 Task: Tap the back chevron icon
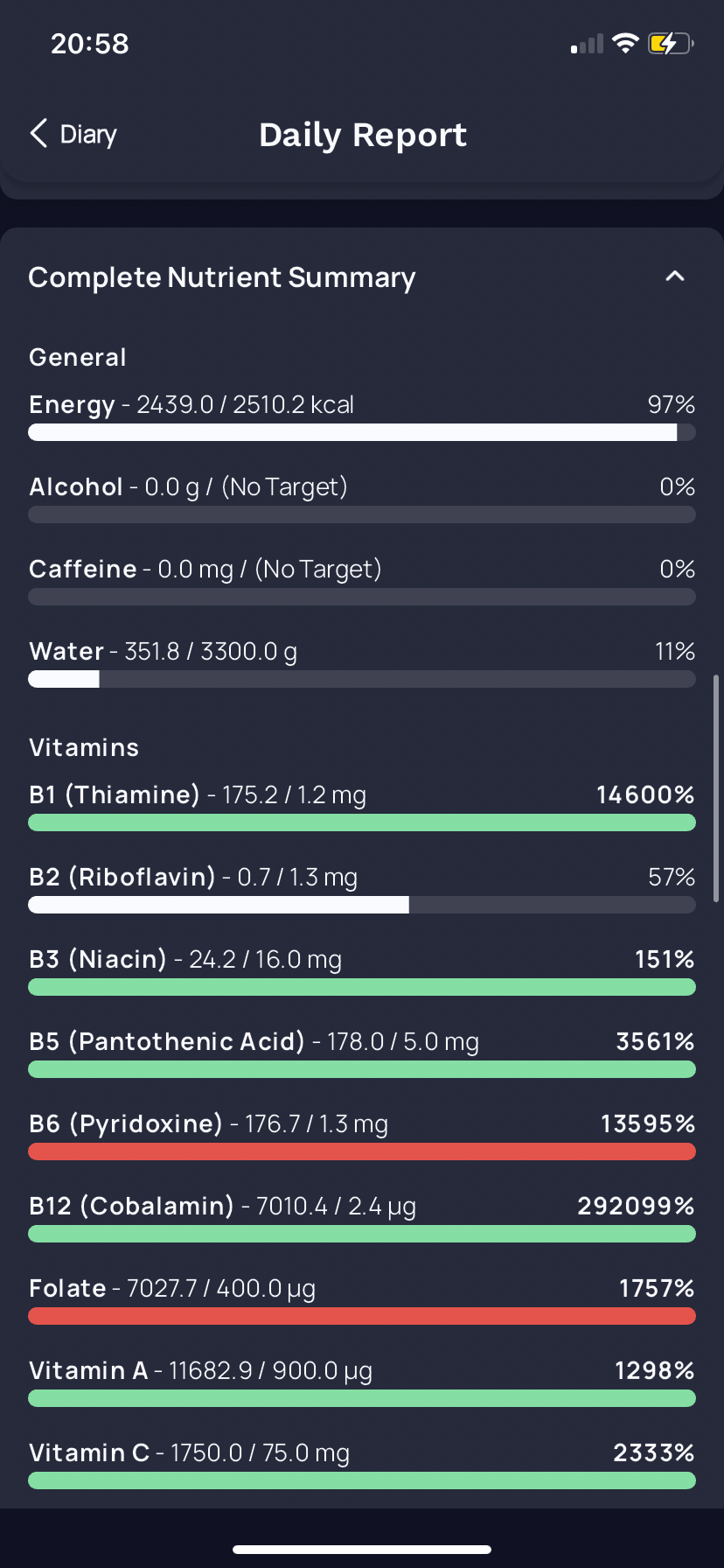coord(38,134)
